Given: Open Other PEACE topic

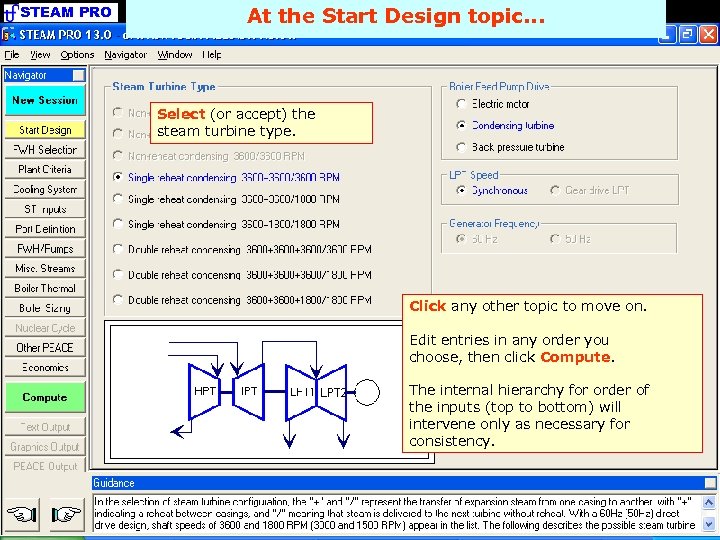Looking at the screenshot, I should (45, 348).
